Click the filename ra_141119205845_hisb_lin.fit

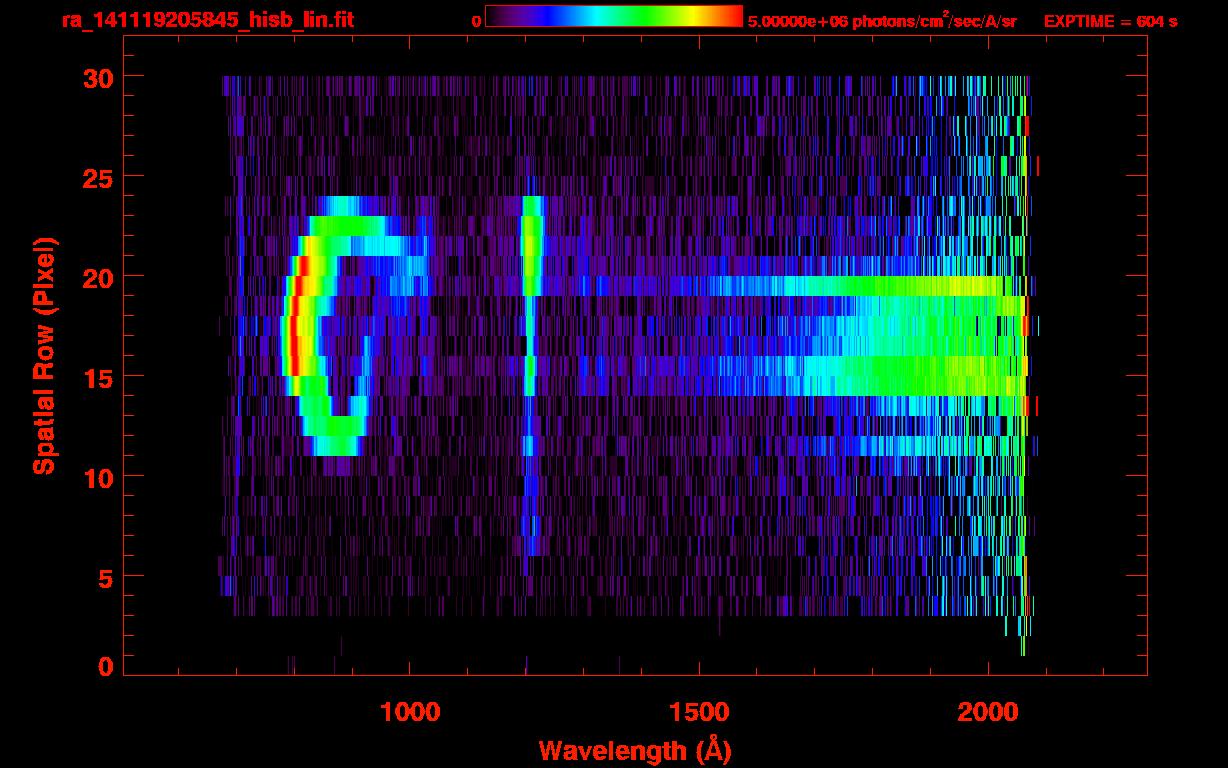[x=207, y=20]
